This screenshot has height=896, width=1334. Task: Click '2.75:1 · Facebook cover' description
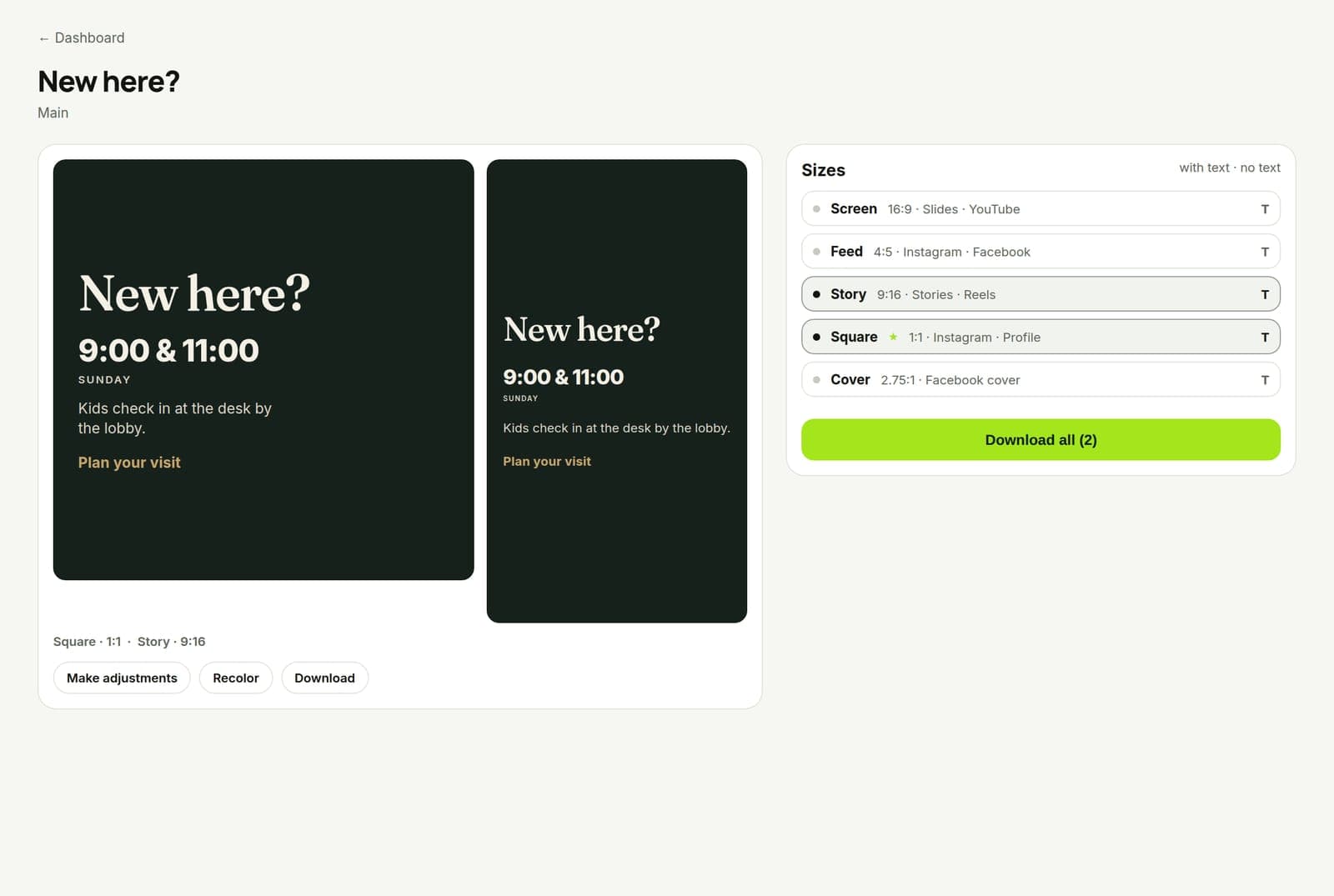click(x=950, y=380)
